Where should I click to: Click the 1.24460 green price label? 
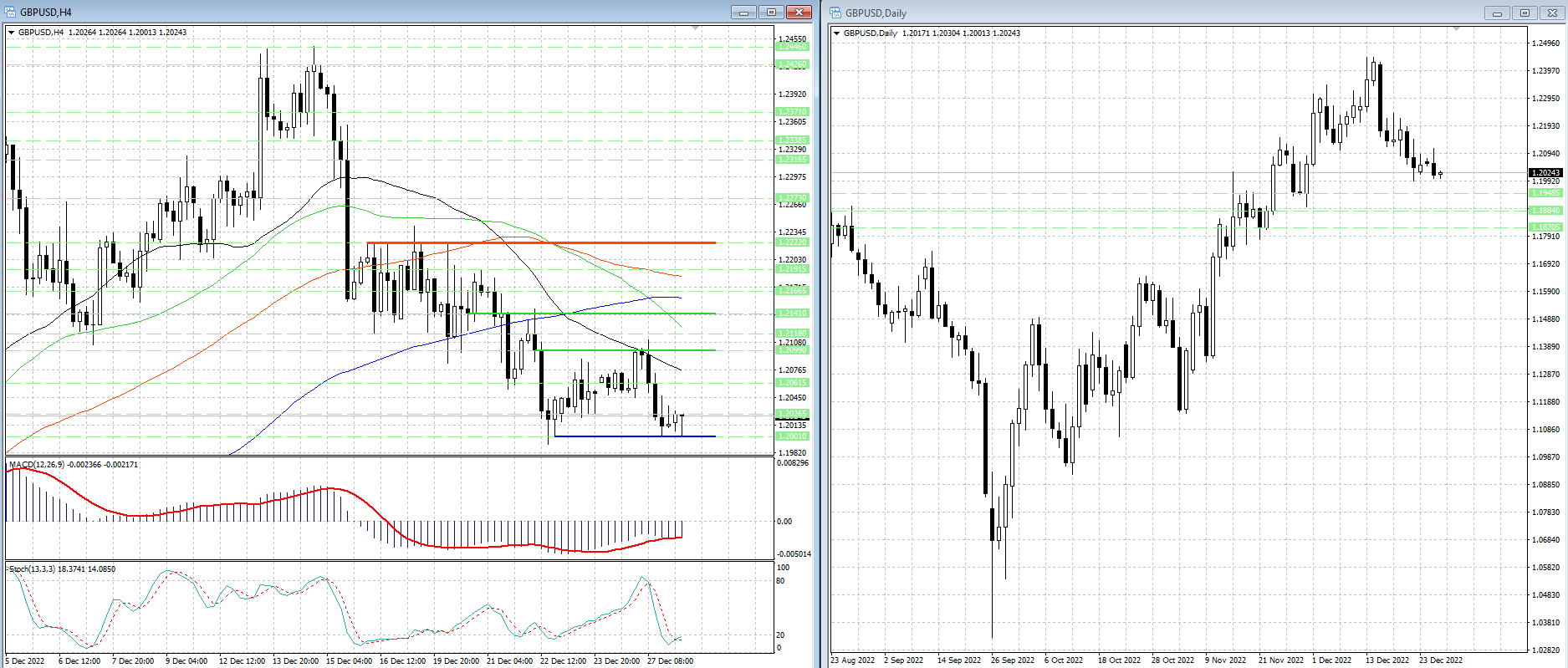click(793, 47)
